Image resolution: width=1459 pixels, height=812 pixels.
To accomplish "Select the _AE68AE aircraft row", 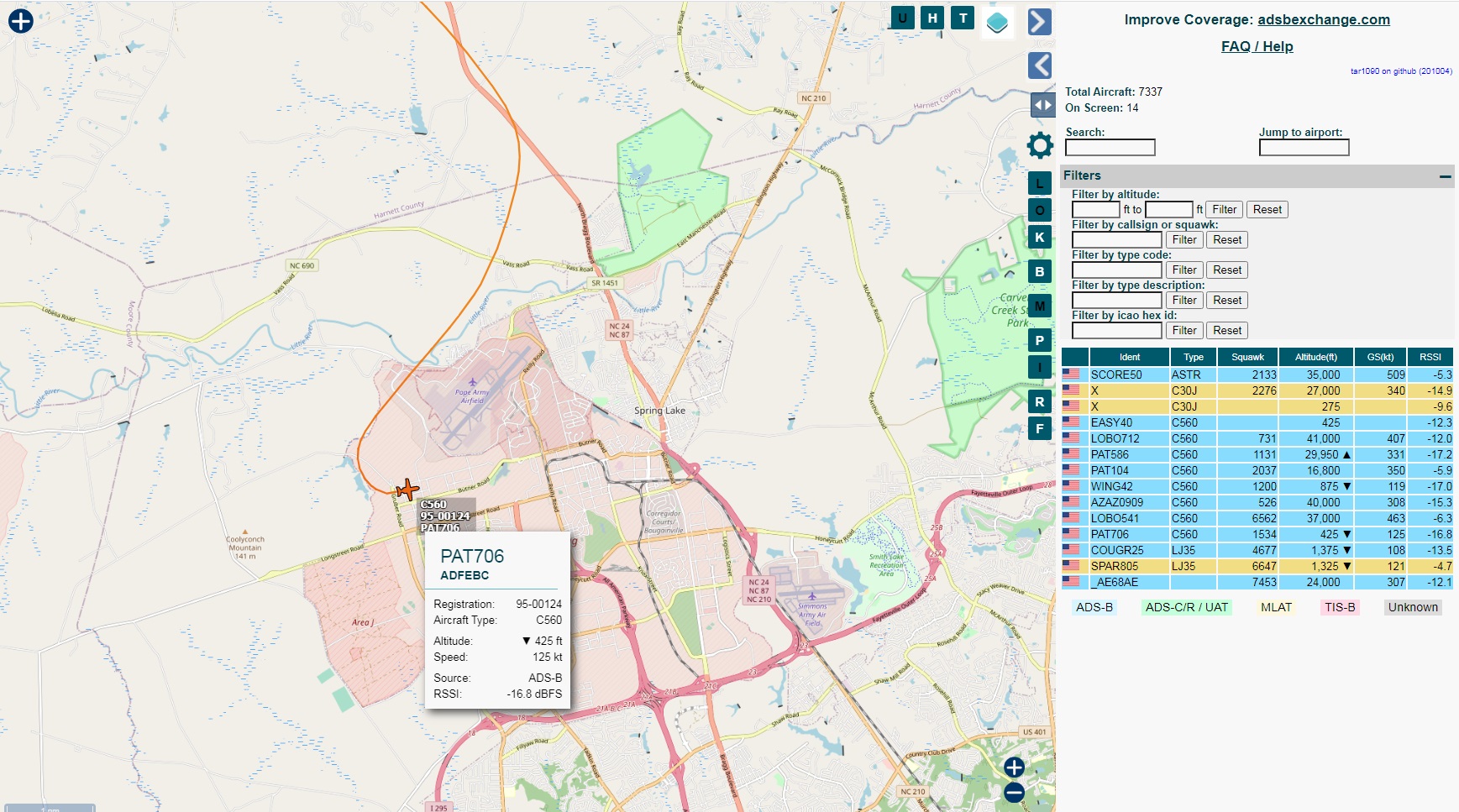I will (1257, 582).
